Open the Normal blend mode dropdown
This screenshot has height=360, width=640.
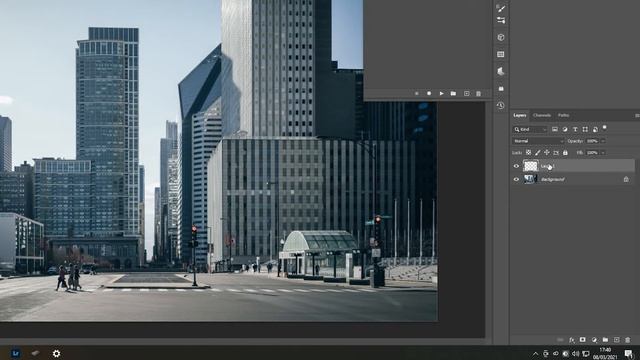tap(538, 141)
